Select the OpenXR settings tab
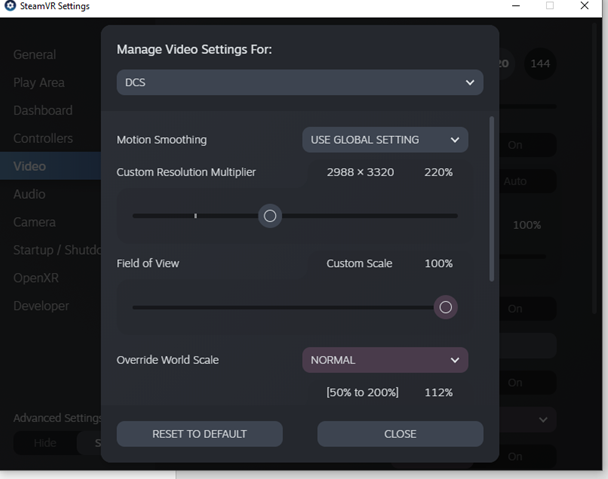Viewport: 608px width, 479px height. tap(36, 278)
